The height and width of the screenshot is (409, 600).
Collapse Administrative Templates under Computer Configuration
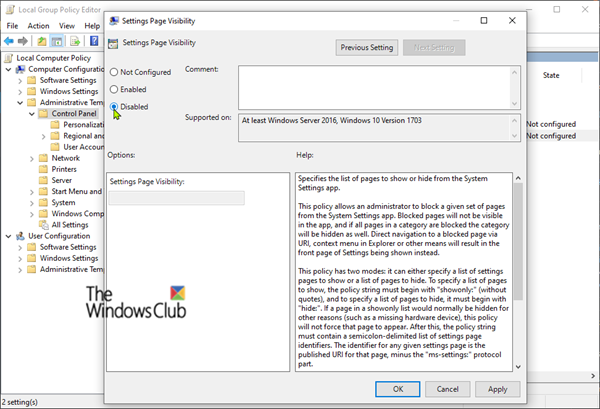(20, 103)
